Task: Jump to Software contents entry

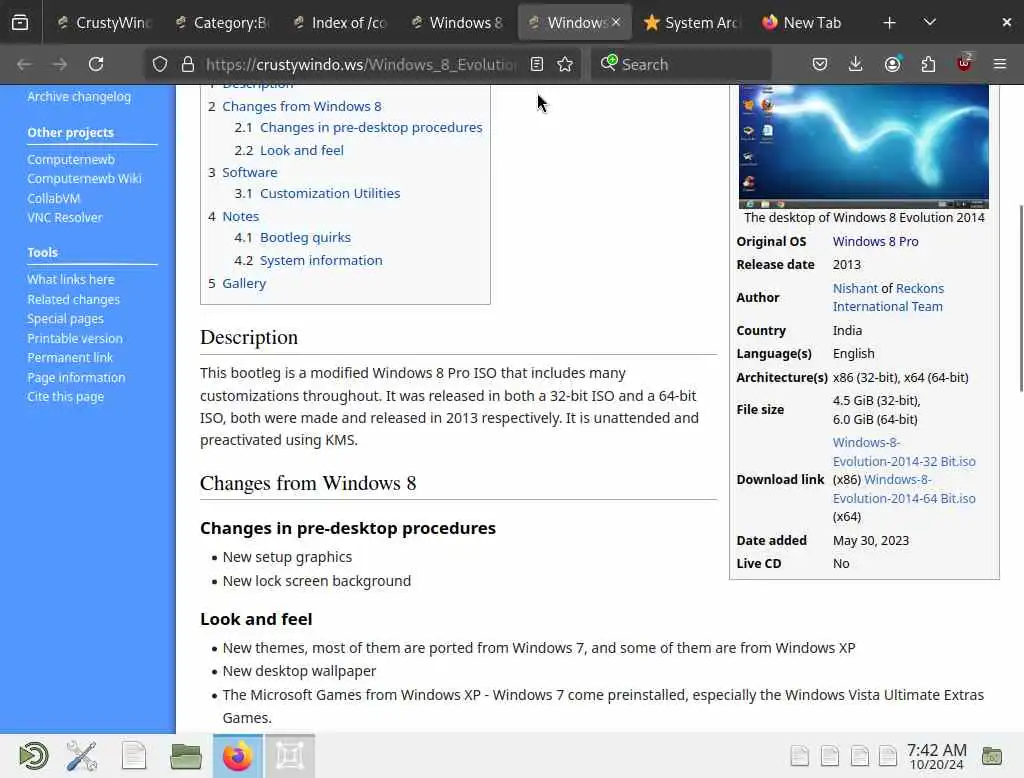Action: 249,172
